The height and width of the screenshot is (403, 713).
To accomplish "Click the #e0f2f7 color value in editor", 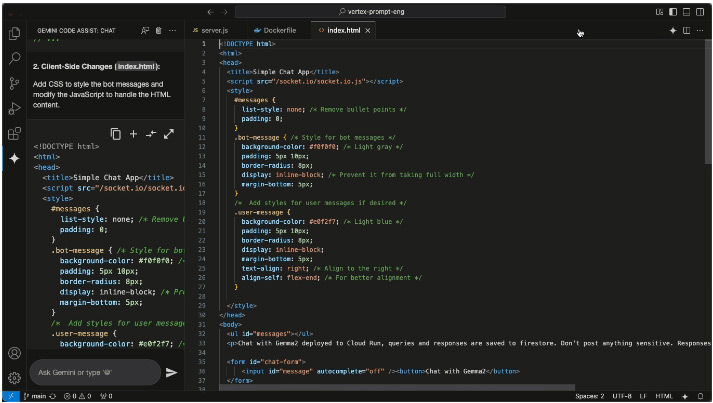I will 323,222.
